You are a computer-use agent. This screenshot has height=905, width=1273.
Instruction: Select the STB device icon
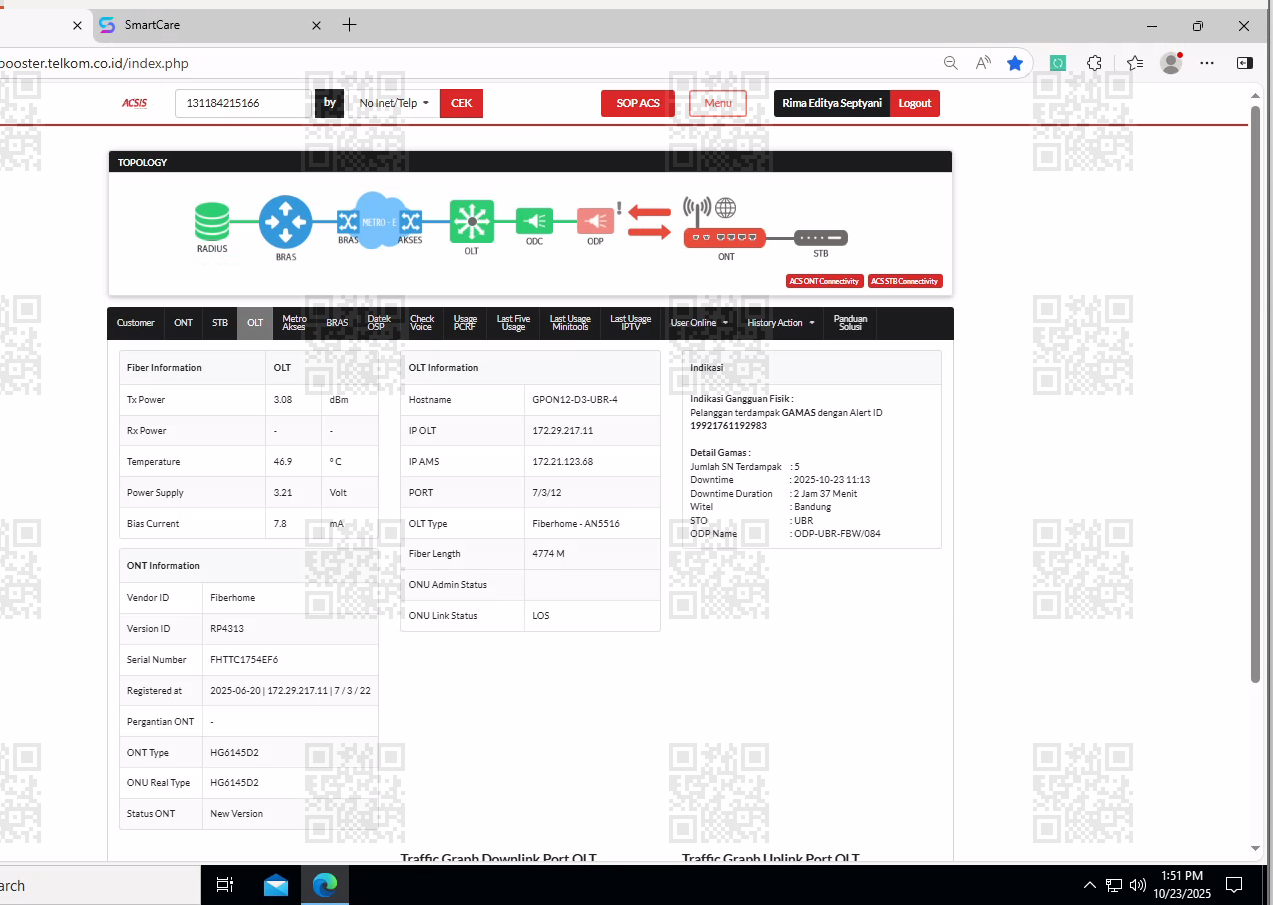pyautogui.click(x=821, y=238)
